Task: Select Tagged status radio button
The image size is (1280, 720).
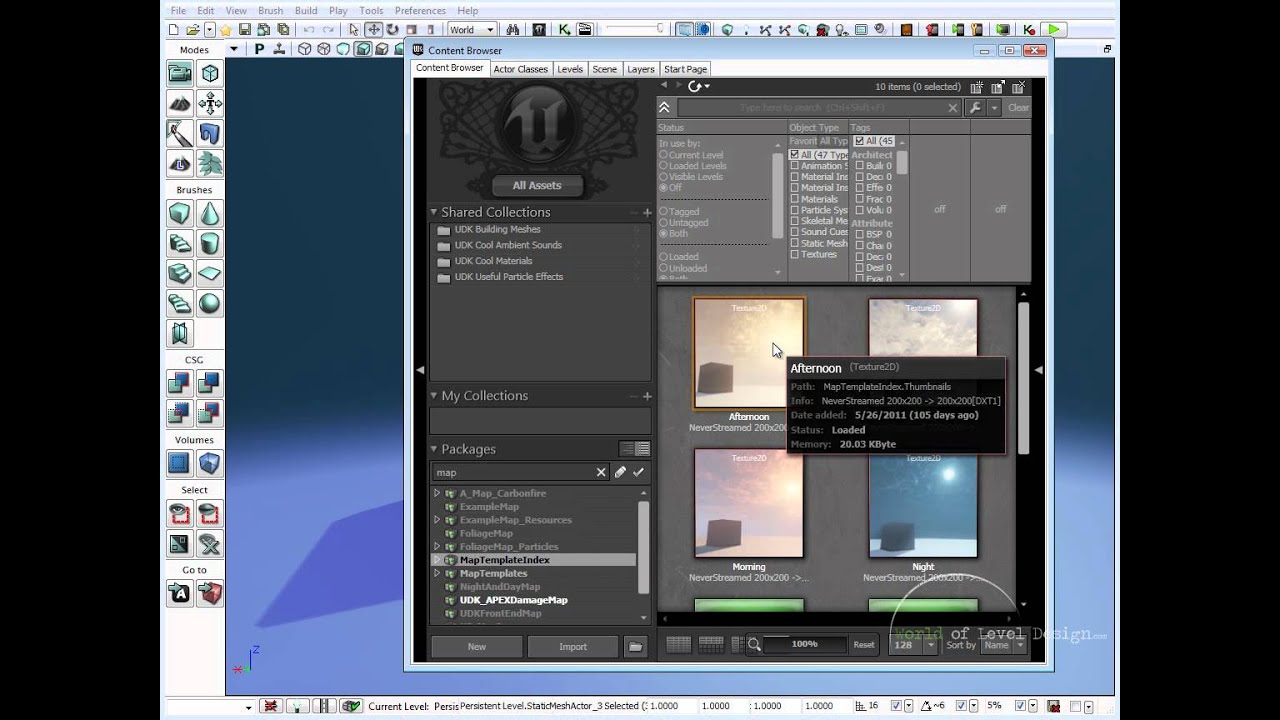Action: (x=663, y=212)
